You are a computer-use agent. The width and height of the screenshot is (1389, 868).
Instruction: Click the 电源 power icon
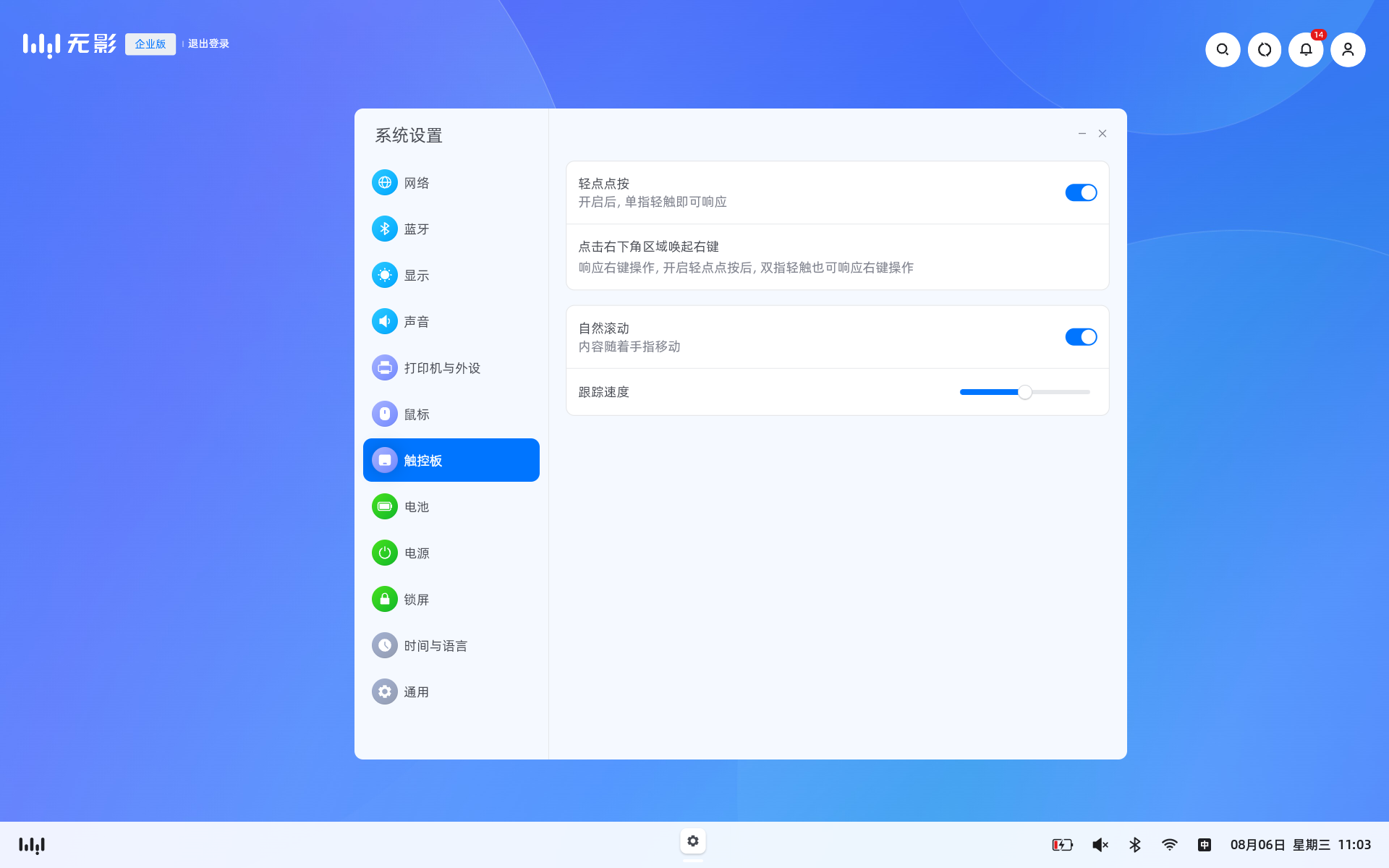coord(385,553)
